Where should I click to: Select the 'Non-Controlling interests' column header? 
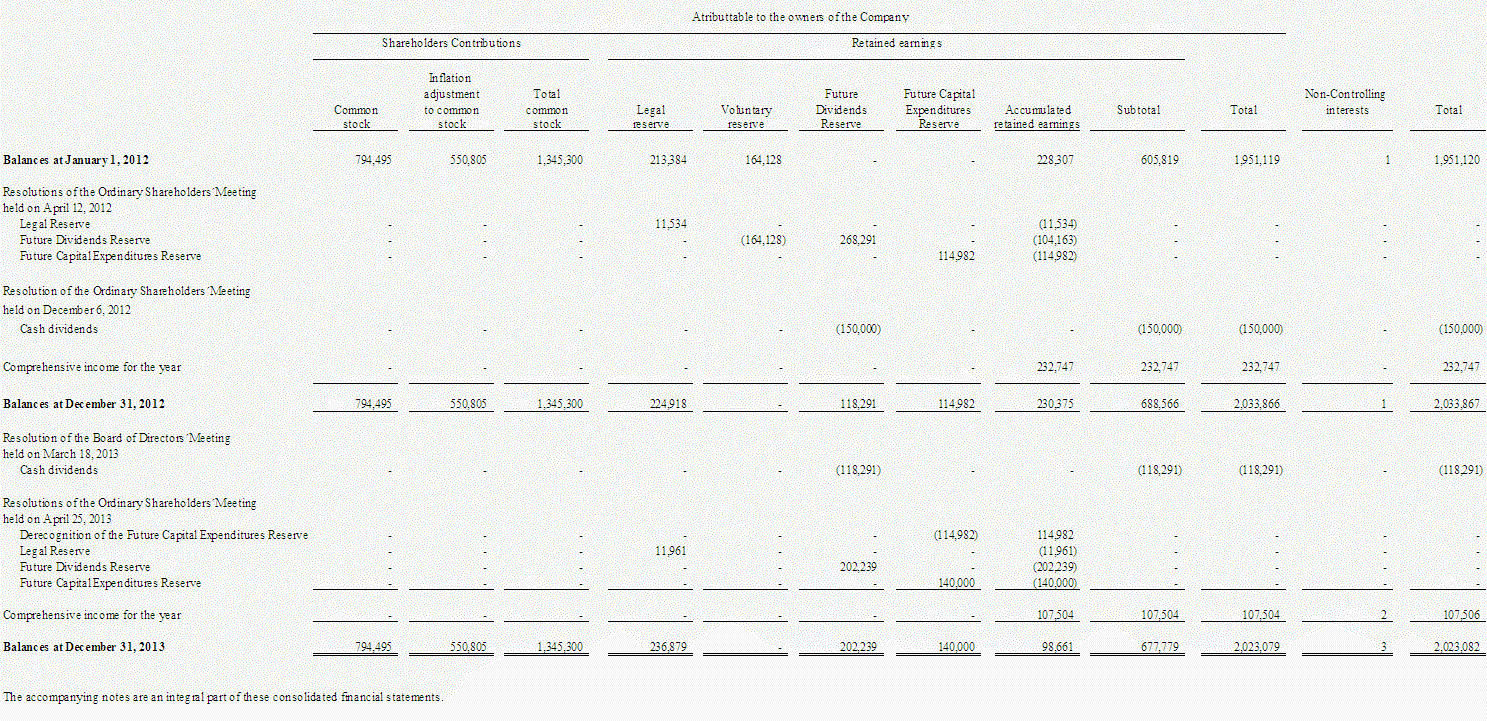coord(1346,102)
